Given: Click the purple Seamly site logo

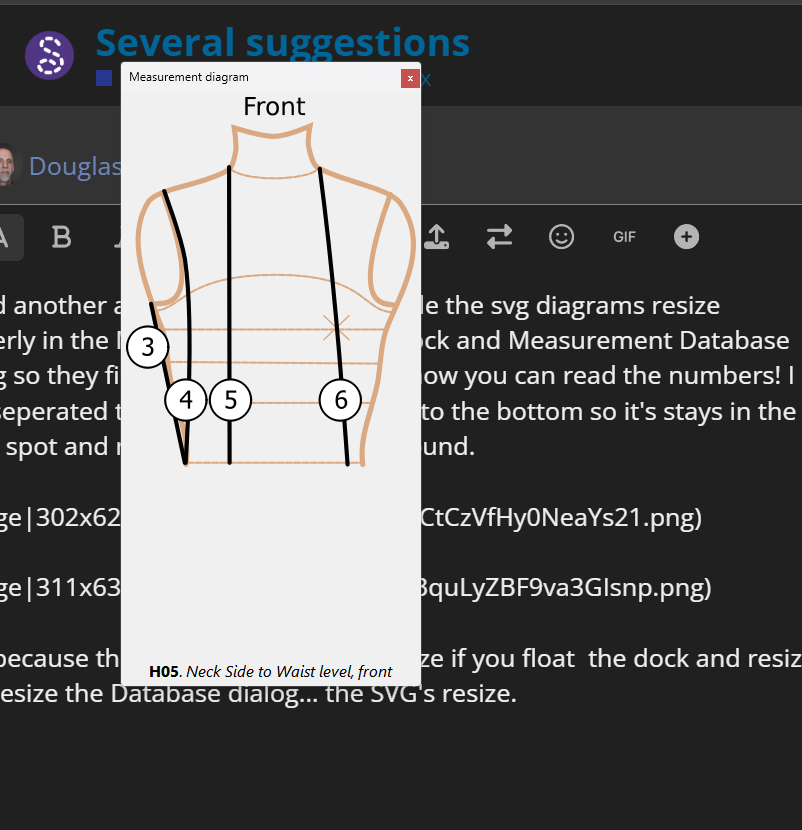Looking at the screenshot, I should pyautogui.click(x=49, y=56).
